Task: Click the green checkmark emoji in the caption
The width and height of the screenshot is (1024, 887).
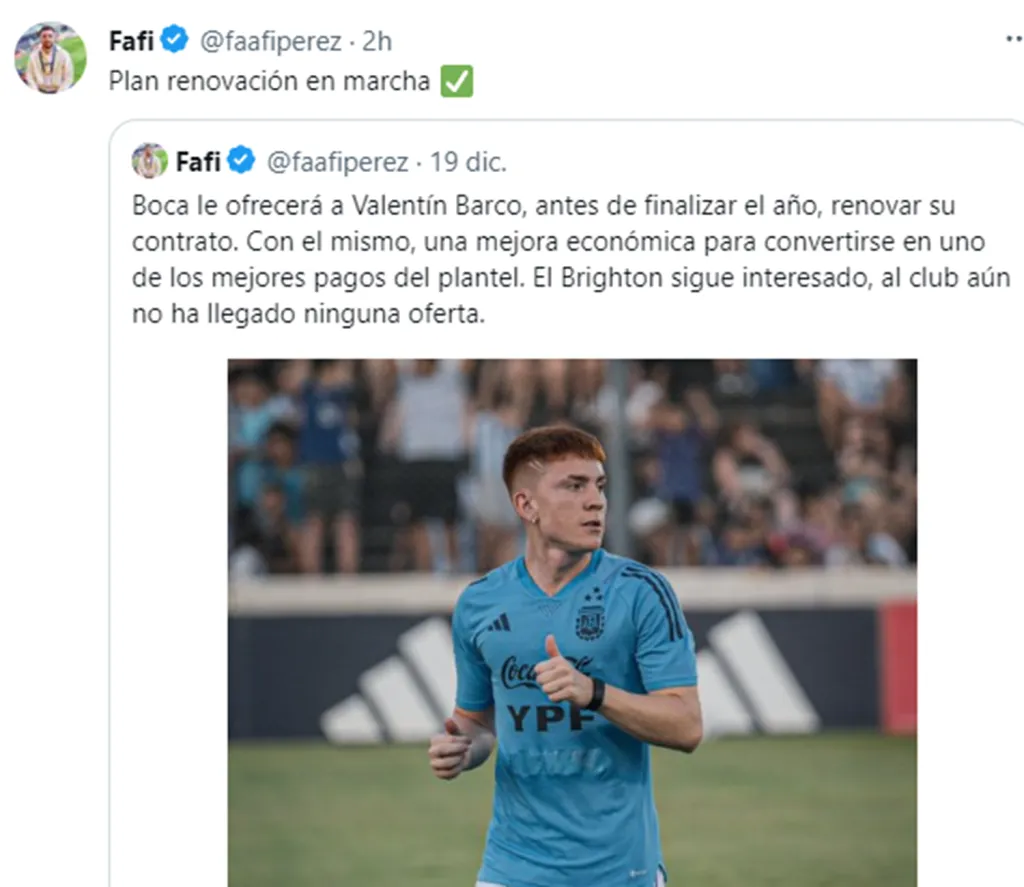Action: coord(457,80)
